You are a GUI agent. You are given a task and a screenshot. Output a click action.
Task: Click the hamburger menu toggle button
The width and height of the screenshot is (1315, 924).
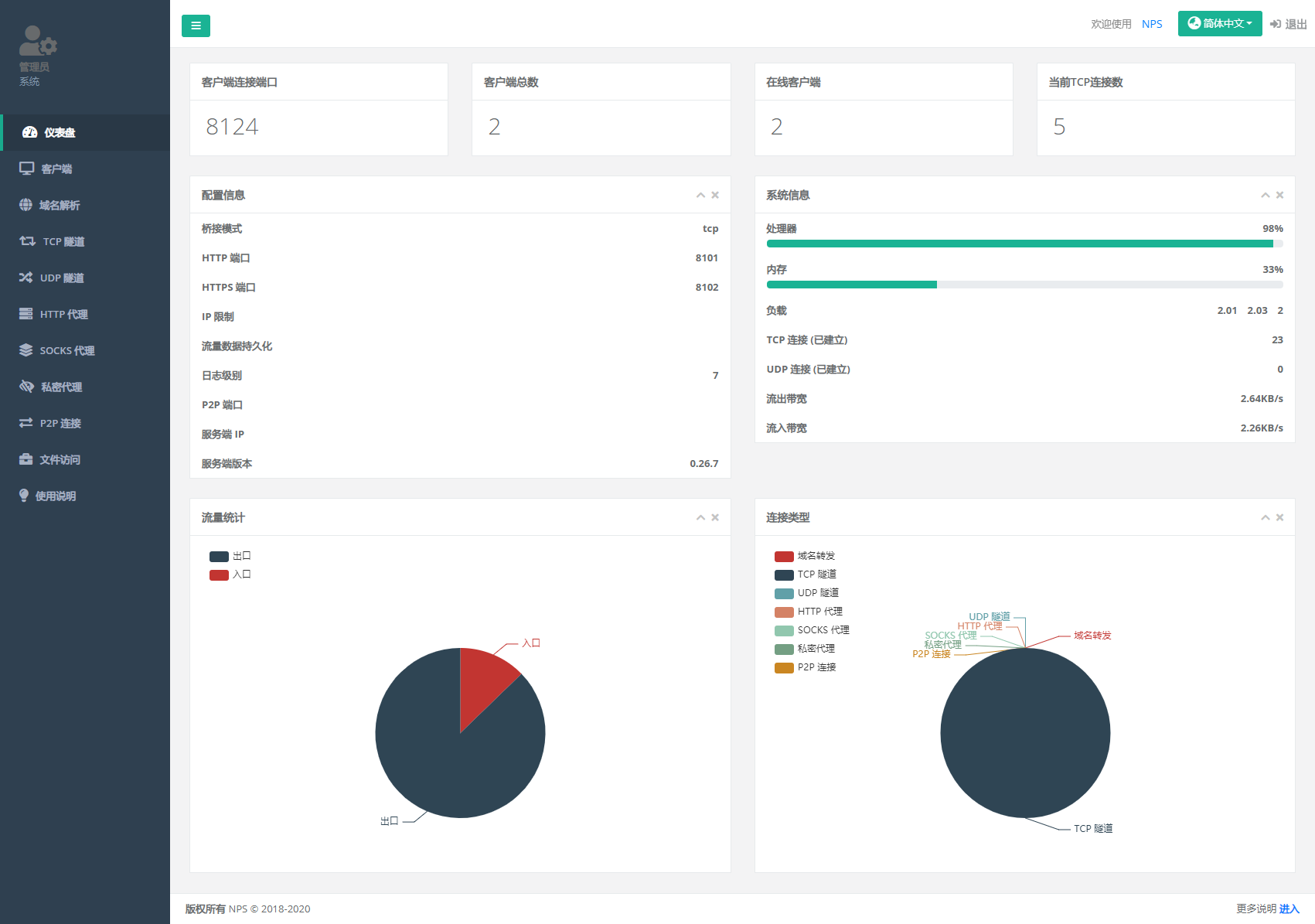(196, 26)
